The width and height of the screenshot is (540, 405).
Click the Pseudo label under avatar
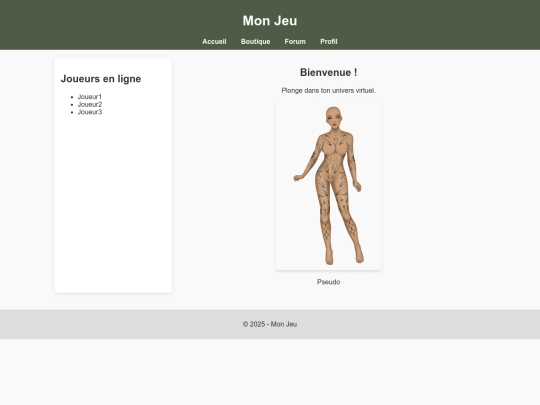click(329, 282)
